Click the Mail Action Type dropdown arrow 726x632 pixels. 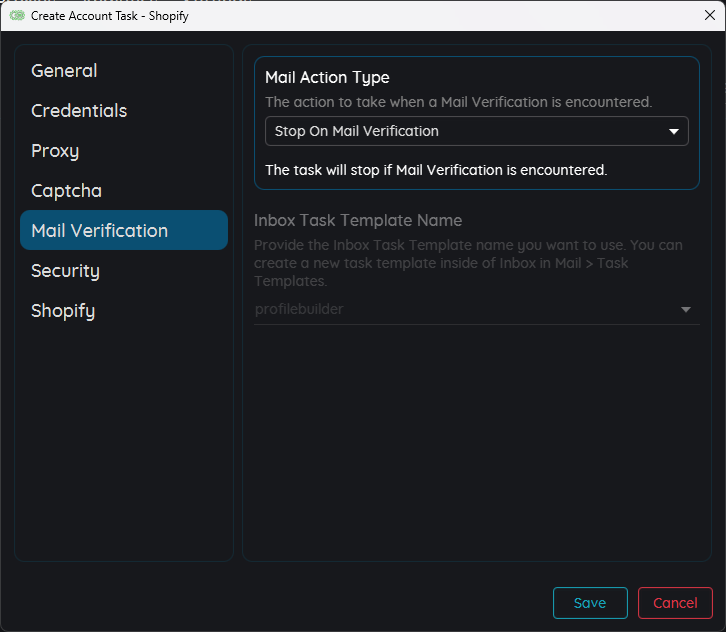click(x=674, y=131)
